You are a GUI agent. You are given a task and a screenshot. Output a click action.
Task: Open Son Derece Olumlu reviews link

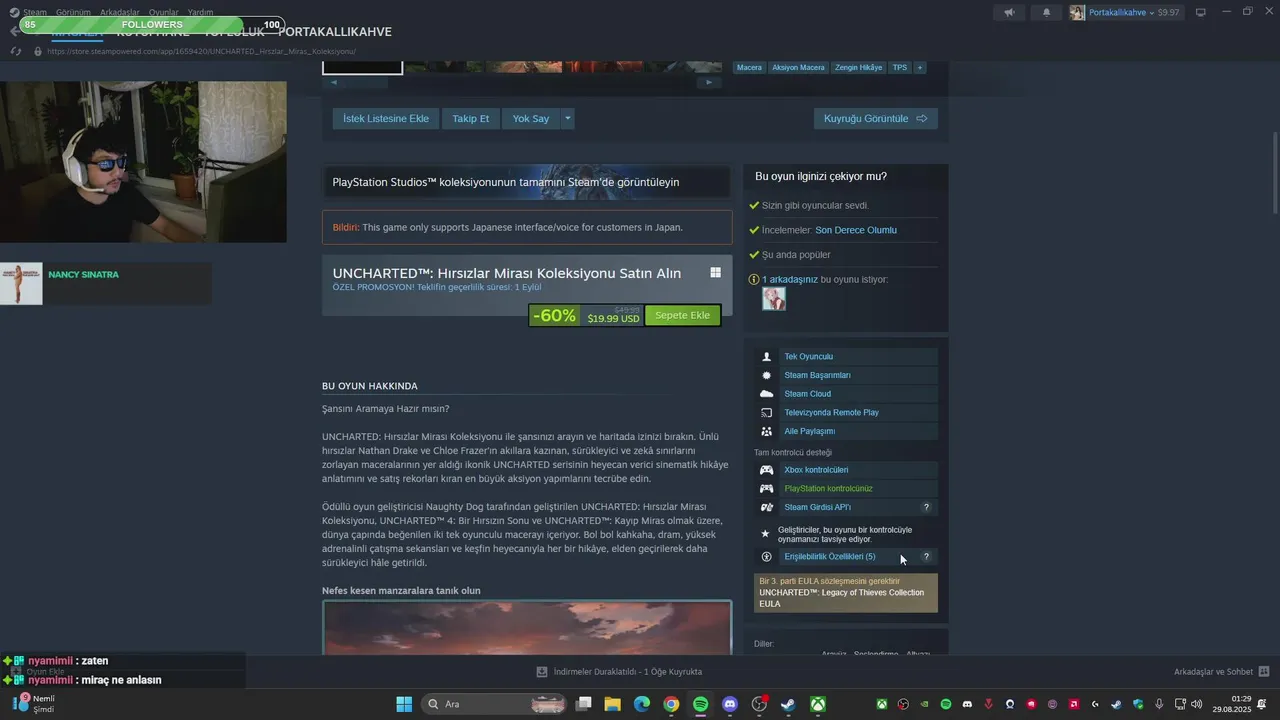coord(855,230)
